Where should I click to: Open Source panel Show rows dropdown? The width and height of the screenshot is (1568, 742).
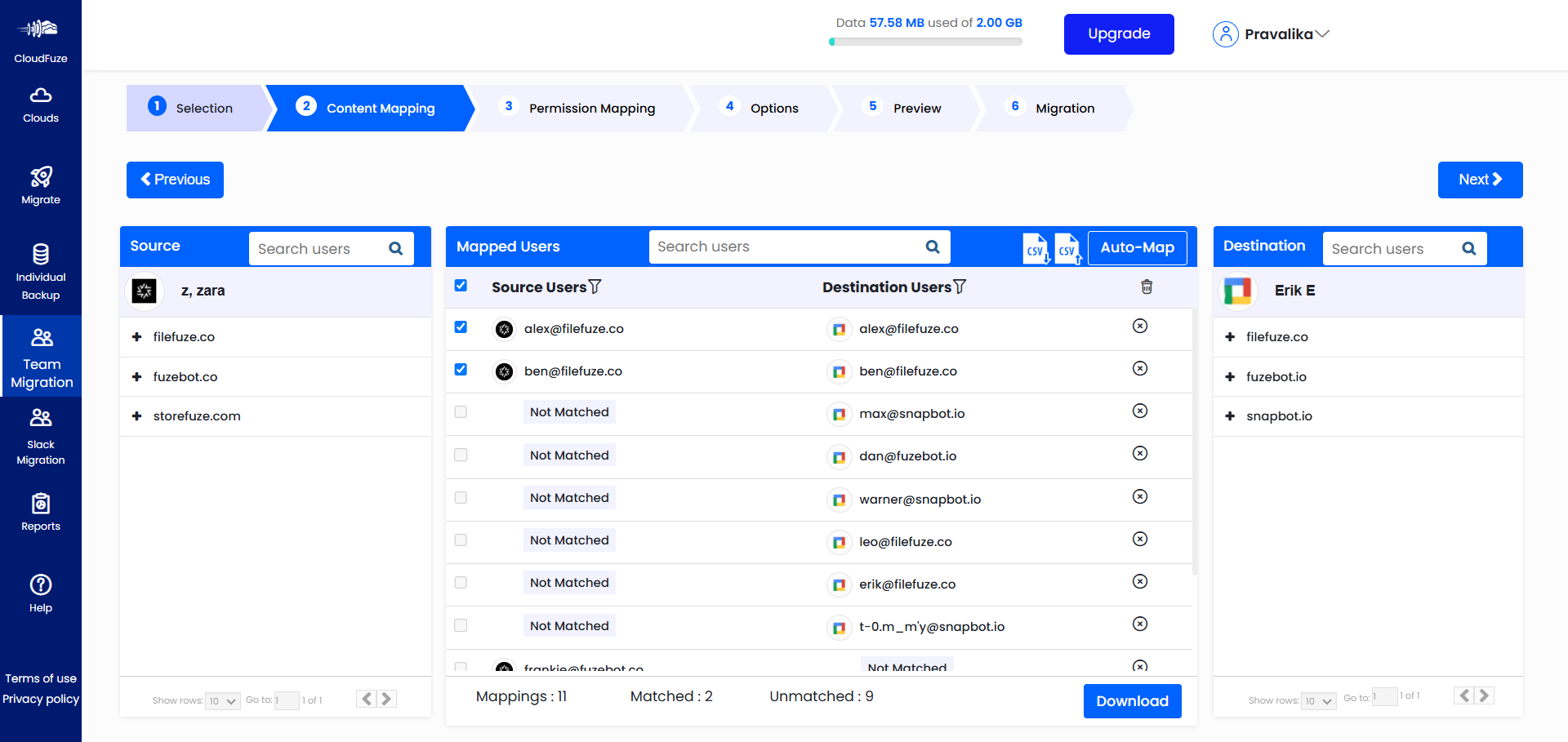[x=223, y=700]
